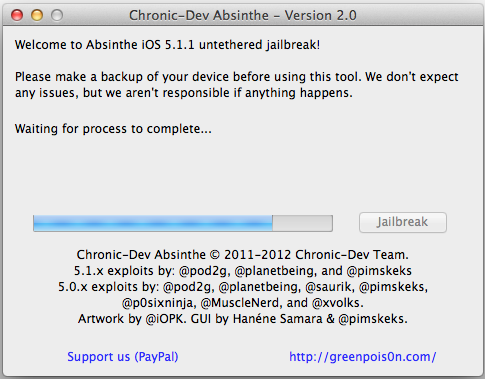
Task: Click the Chronic-Dev Absinthe Version 2.0 title
Action: coord(243,15)
